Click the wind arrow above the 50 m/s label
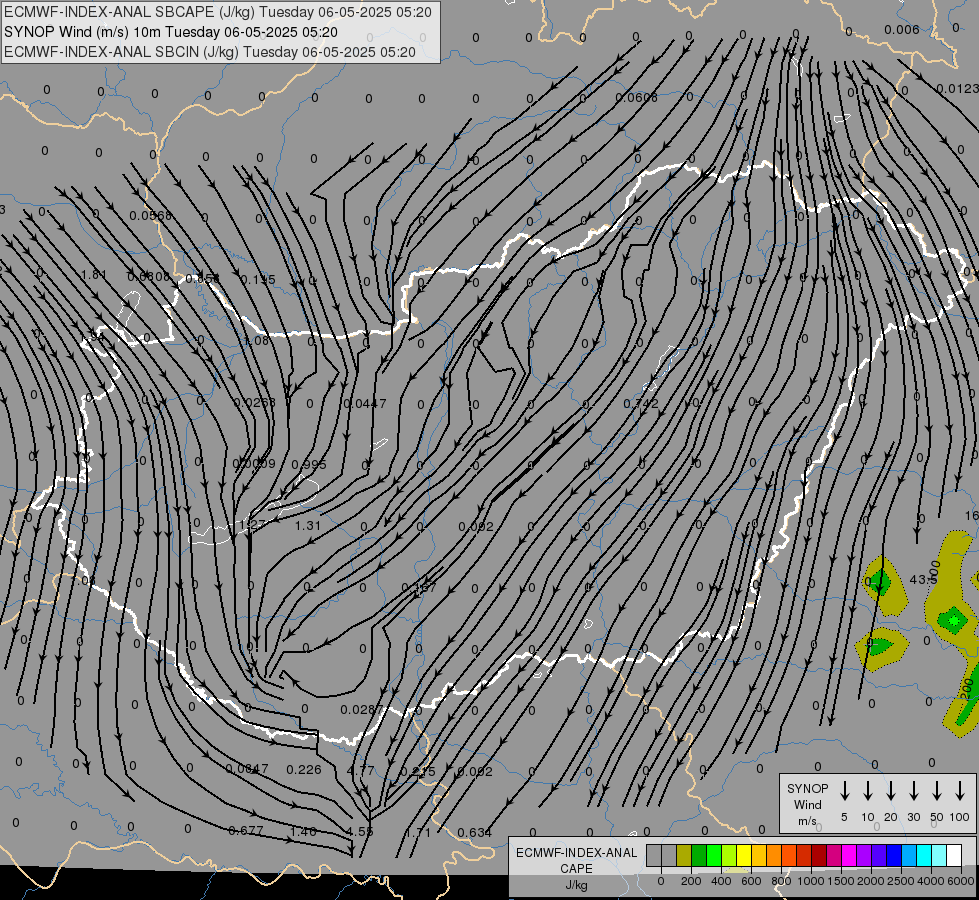Viewport: 979px width, 900px height. [937, 790]
